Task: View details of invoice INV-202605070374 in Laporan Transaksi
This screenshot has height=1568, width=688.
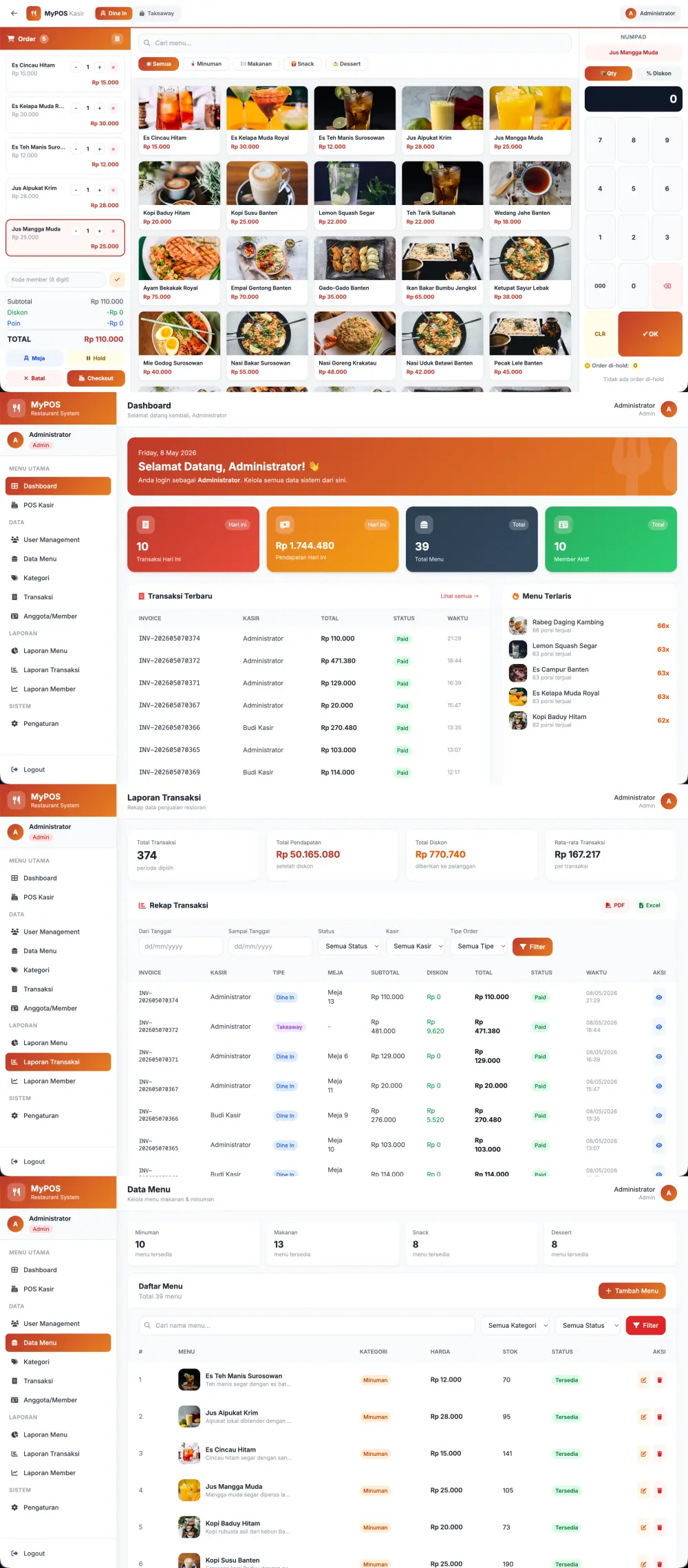Action: (x=658, y=997)
